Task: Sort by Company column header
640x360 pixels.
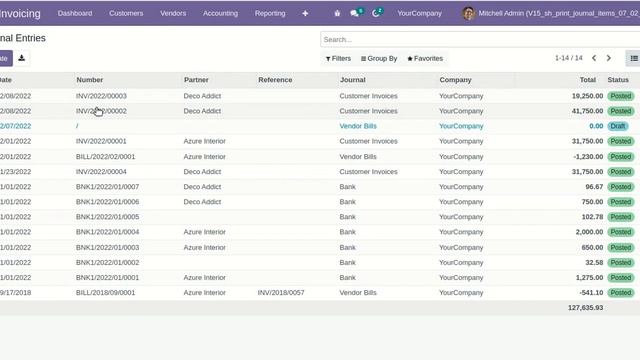Action: pos(456,80)
